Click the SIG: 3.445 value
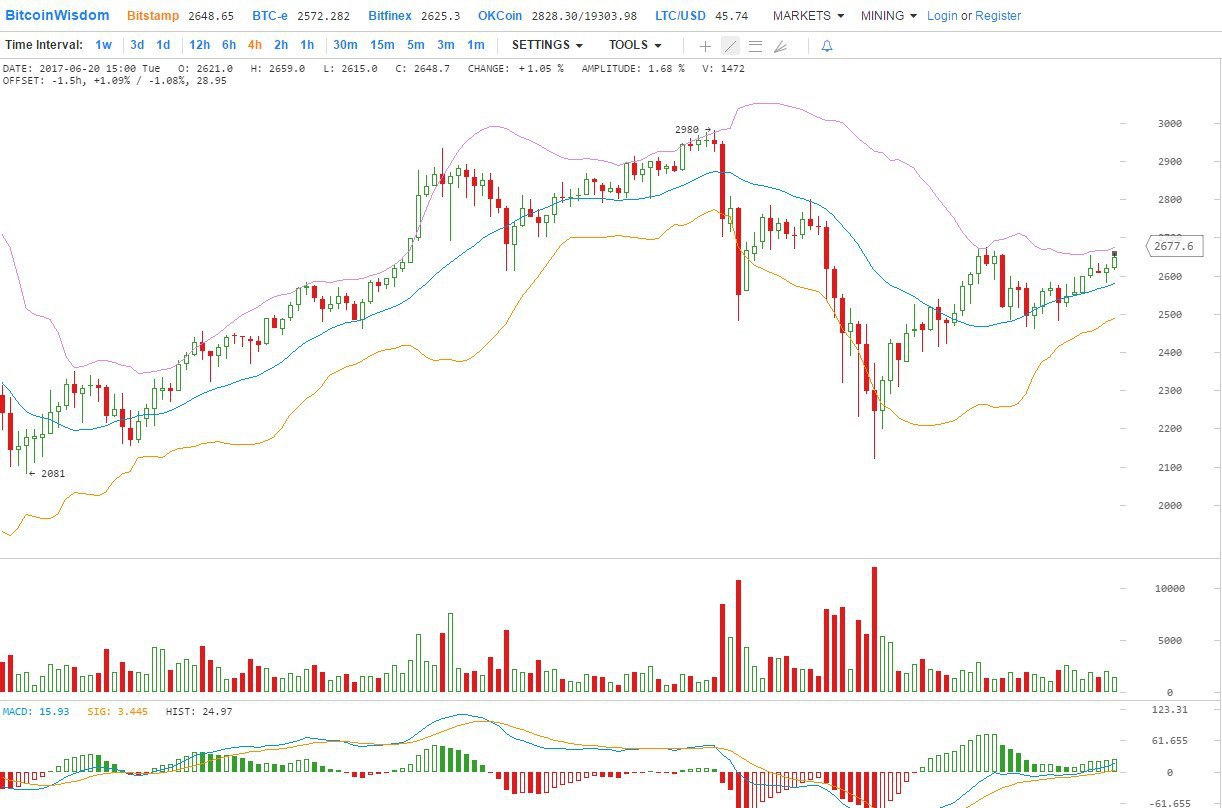The image size is (1222, 808). click(118, 712)
